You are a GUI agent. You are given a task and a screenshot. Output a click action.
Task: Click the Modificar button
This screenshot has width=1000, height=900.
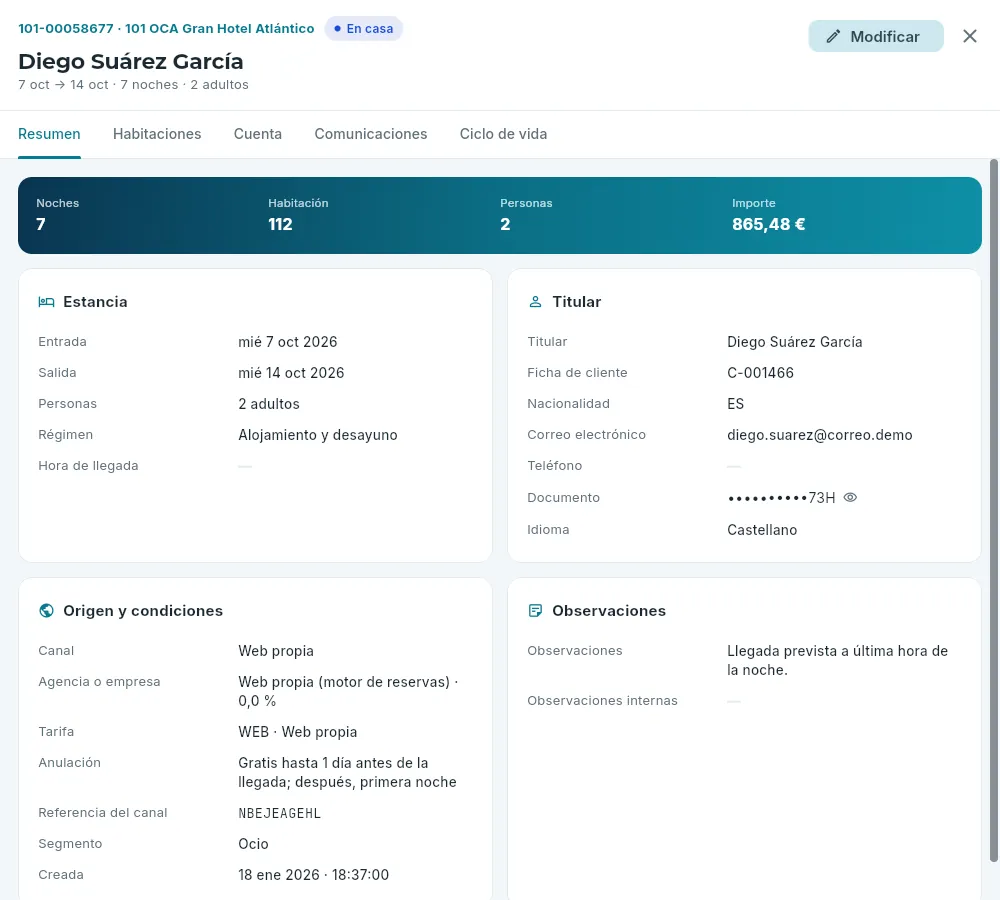[876, 36]
